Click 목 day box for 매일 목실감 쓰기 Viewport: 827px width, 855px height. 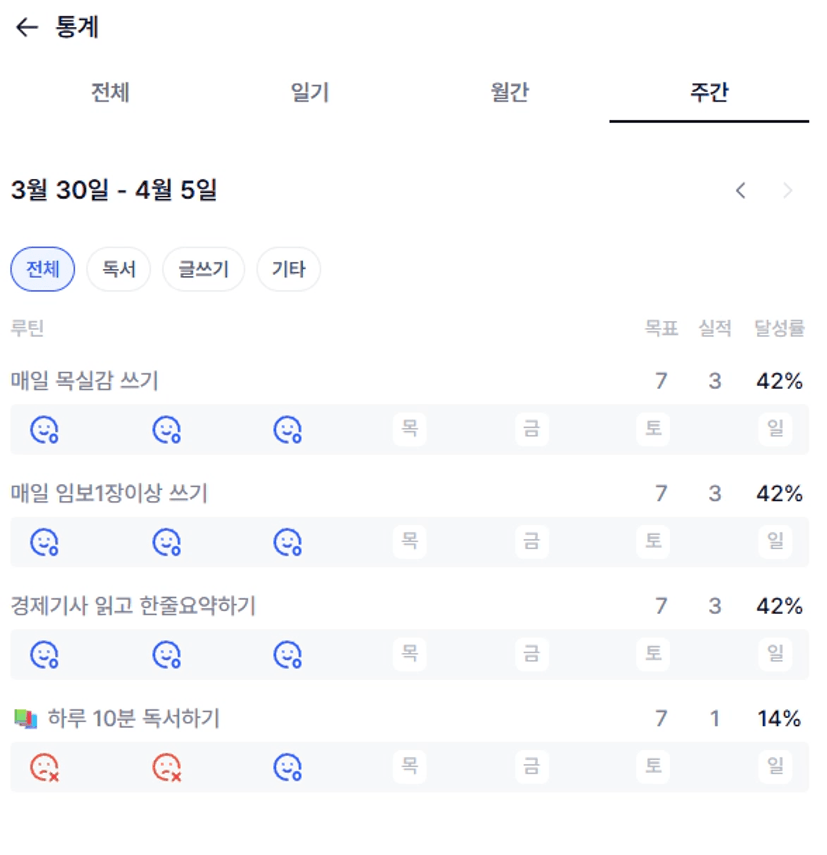point(410,430)
